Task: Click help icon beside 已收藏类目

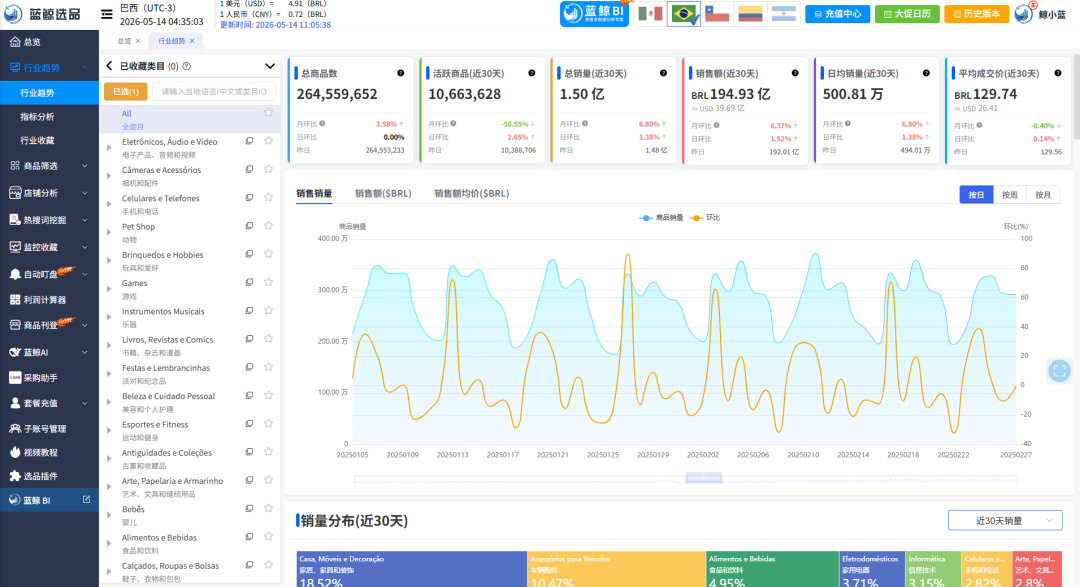Action: click(187, 66)
